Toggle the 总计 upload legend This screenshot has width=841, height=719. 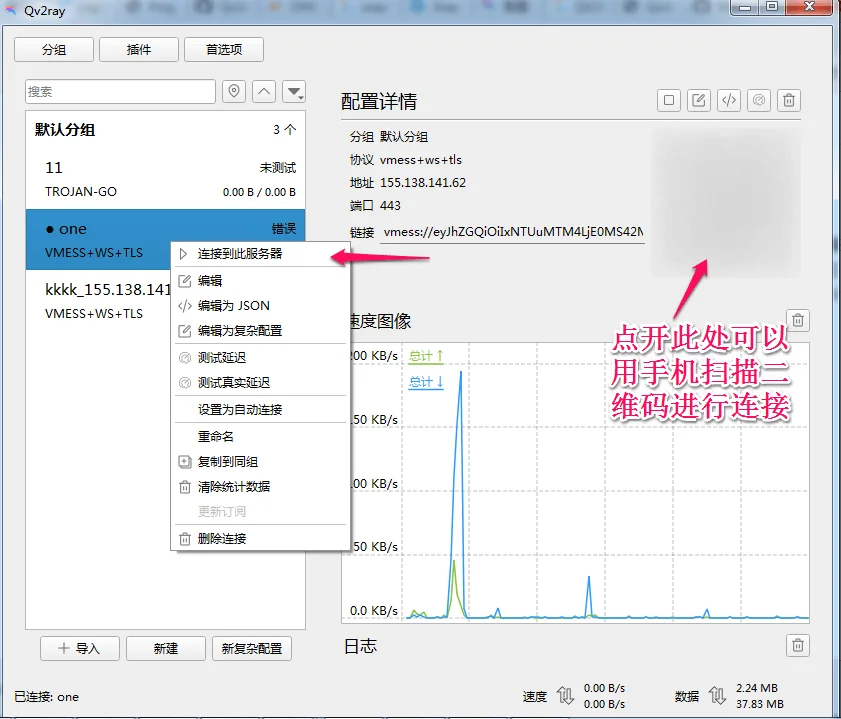tap(426, 355)
